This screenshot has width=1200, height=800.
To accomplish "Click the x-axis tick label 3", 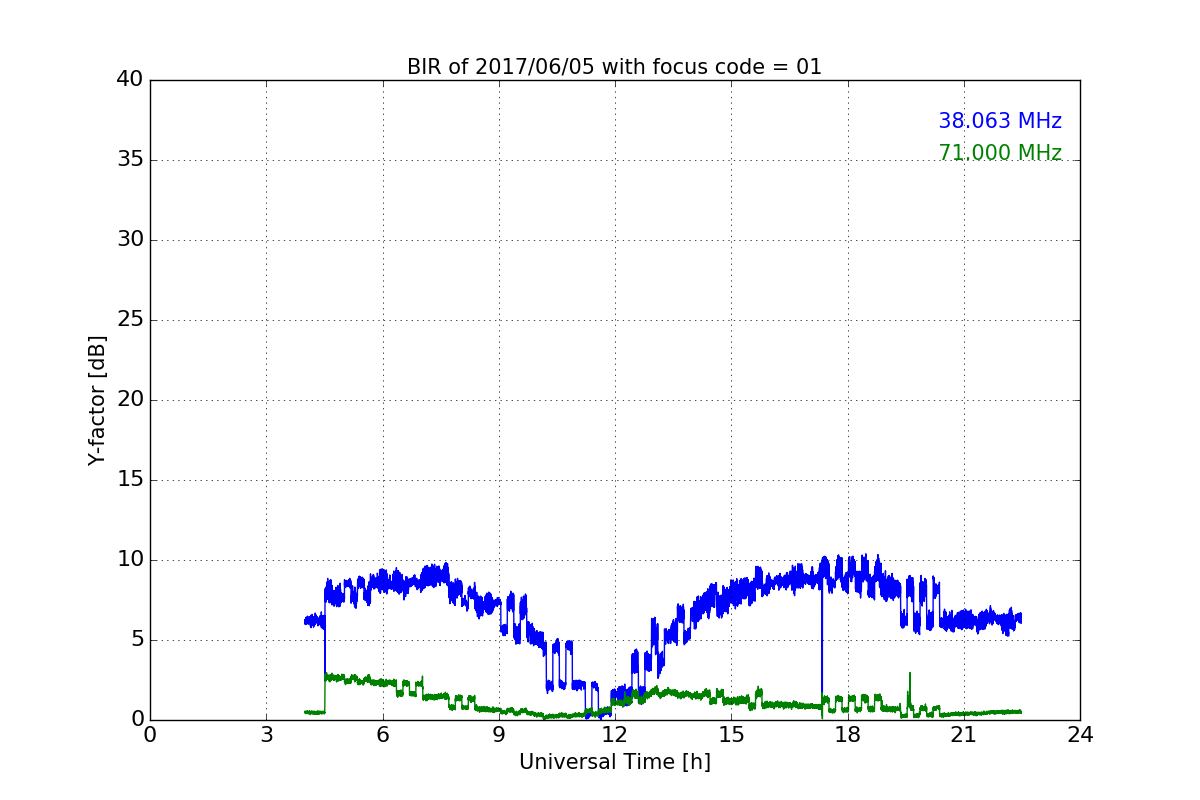I will [x=266, y=735].
